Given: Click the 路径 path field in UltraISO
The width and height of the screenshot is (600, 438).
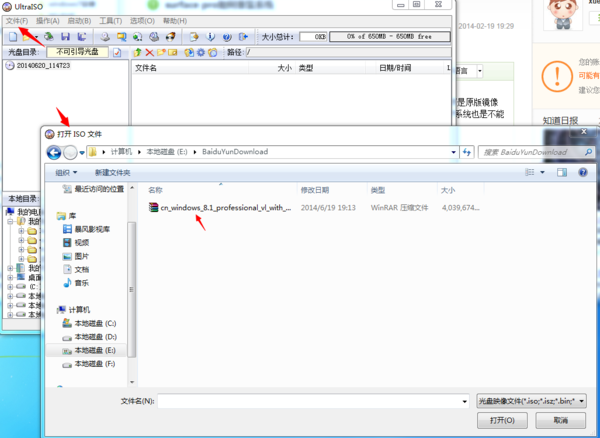Looking at the screenshot, I should pos(348,52).
